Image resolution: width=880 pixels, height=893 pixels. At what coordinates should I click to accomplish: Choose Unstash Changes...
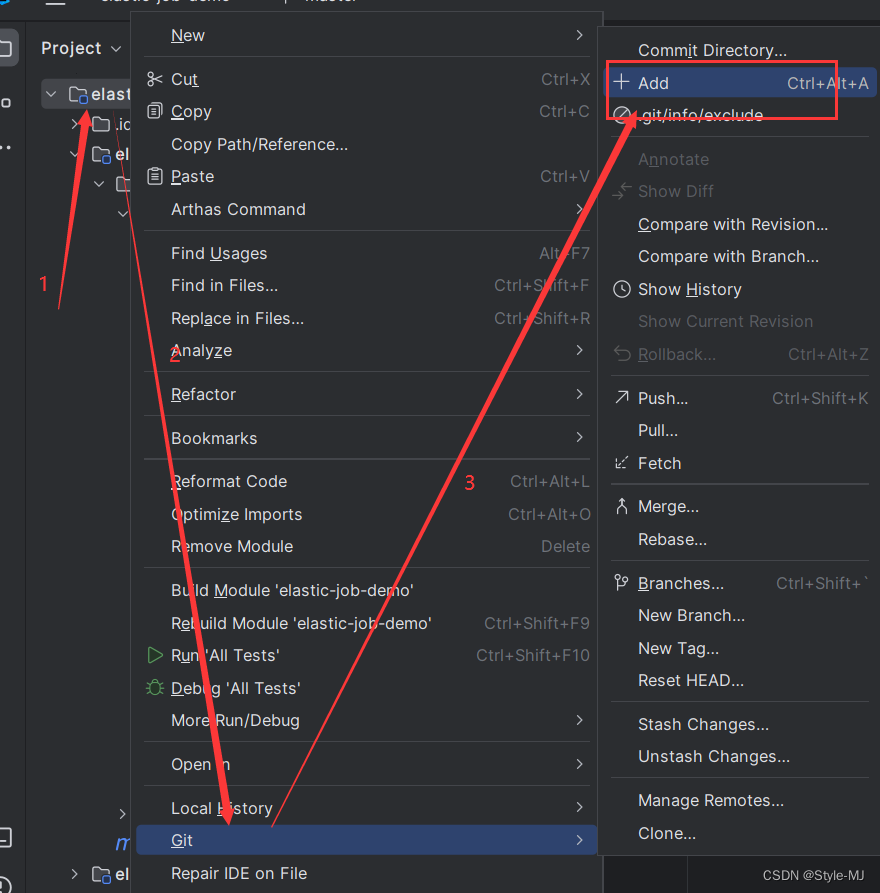pos(740,756)
